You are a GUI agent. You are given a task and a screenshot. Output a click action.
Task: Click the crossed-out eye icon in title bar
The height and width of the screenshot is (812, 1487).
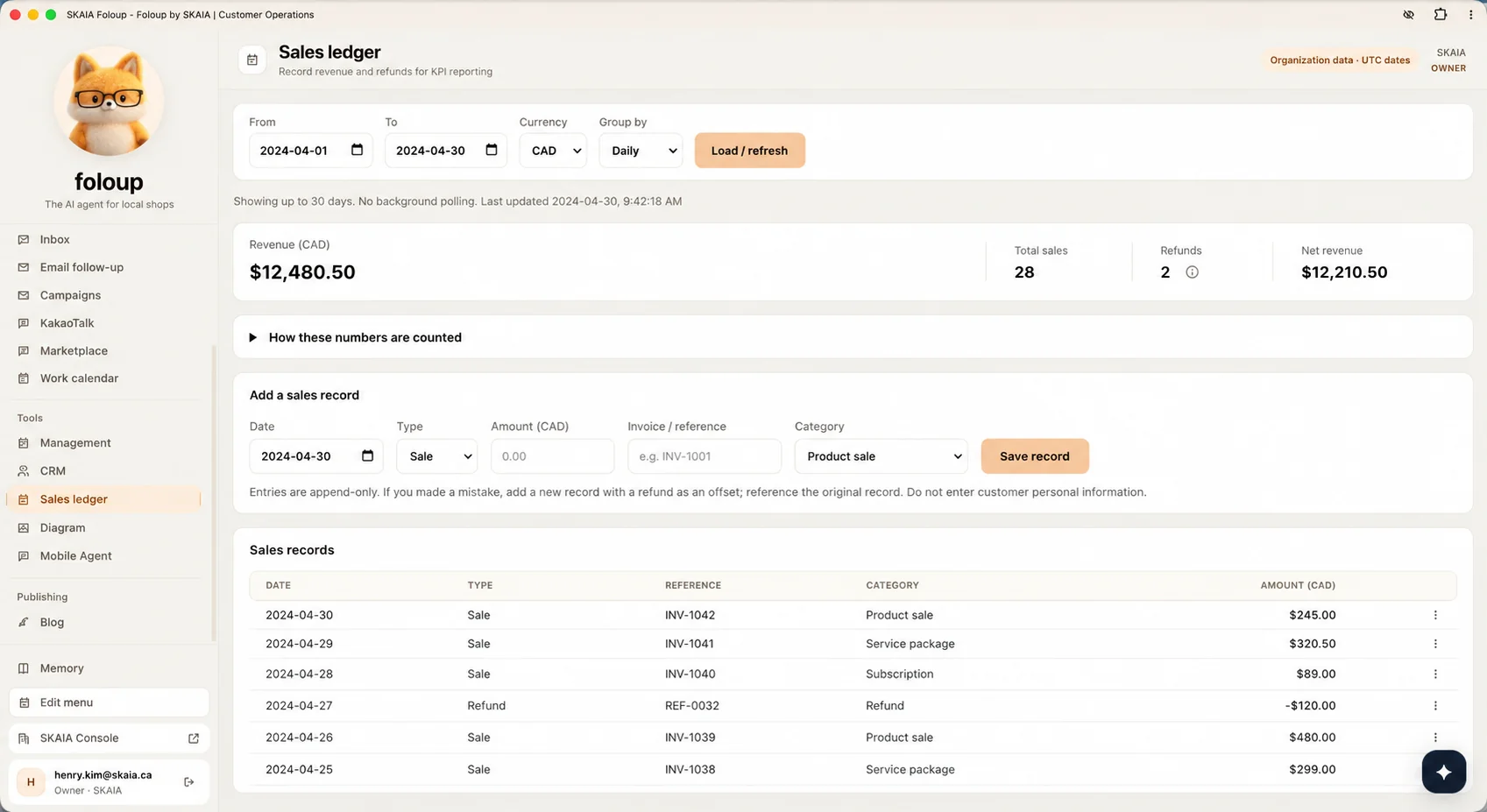coord(1408,14)
